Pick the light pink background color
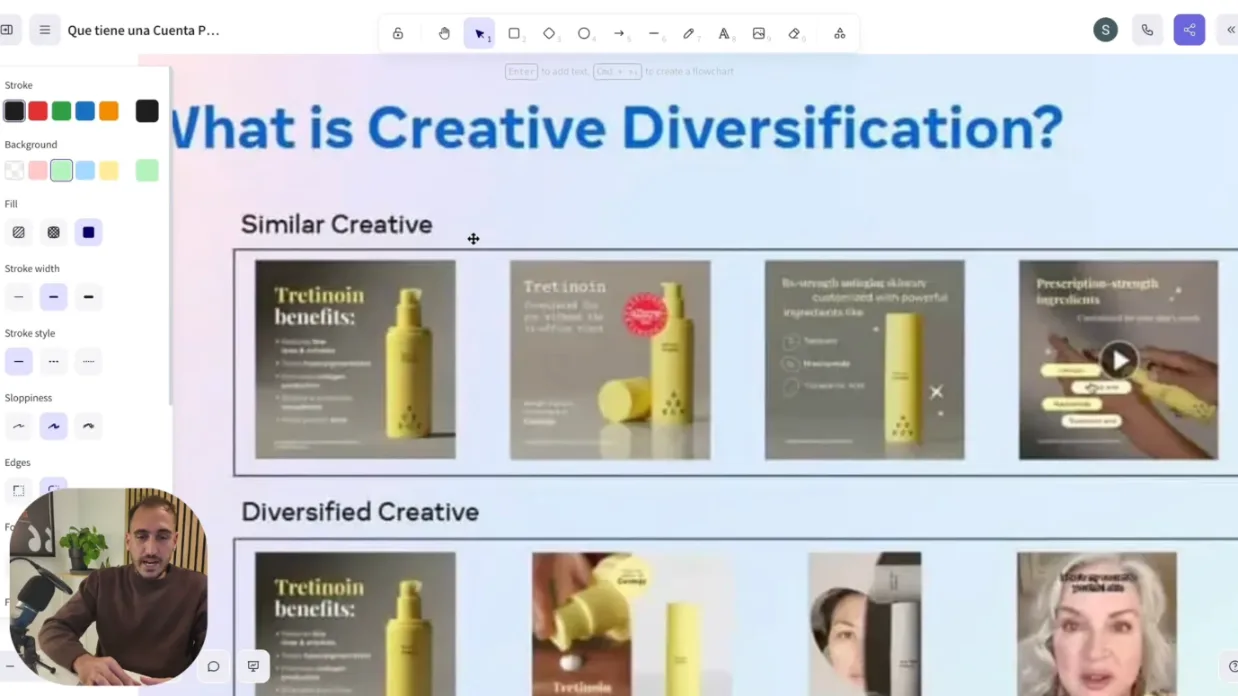This screenshot has height=696, width=1238. pyautogui.click(x=38, y=170)
